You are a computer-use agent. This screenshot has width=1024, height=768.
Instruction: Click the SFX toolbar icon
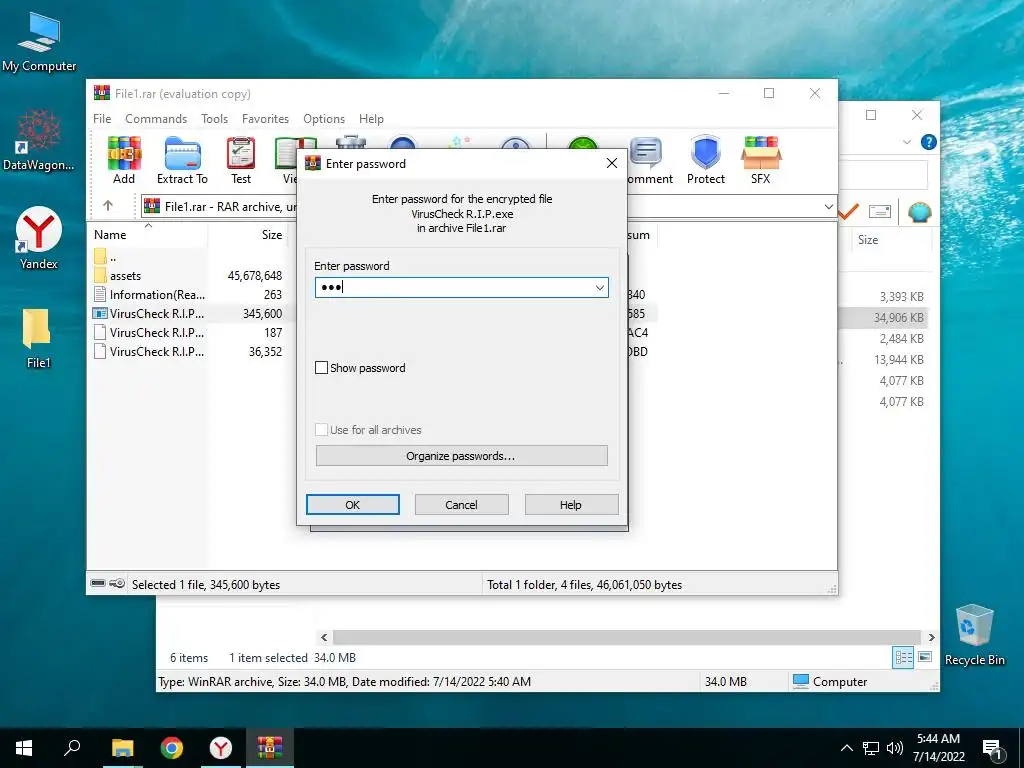(760, 161)
